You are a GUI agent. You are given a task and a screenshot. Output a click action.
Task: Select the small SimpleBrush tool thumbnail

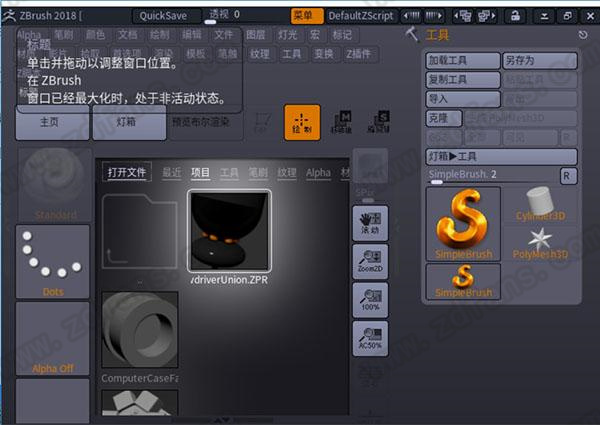pos(463,282)
